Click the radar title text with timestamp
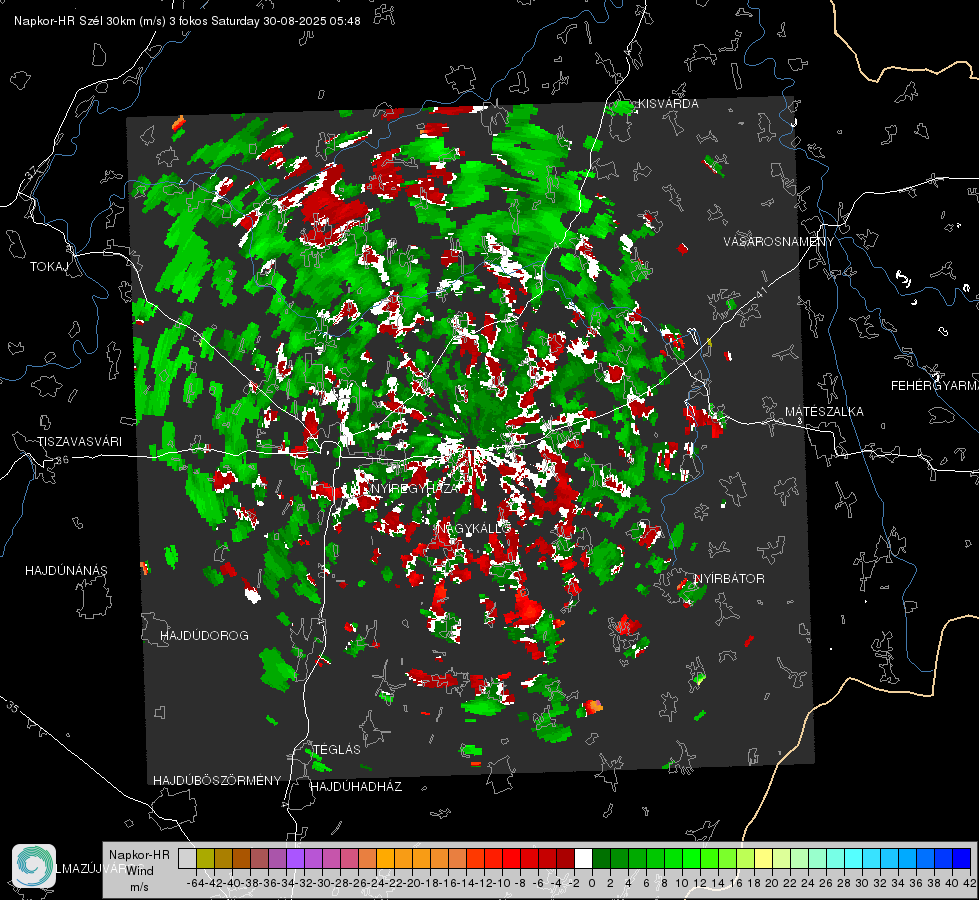Screen dimensions: 979x900 pyautogui.click(x=187, y=21)
